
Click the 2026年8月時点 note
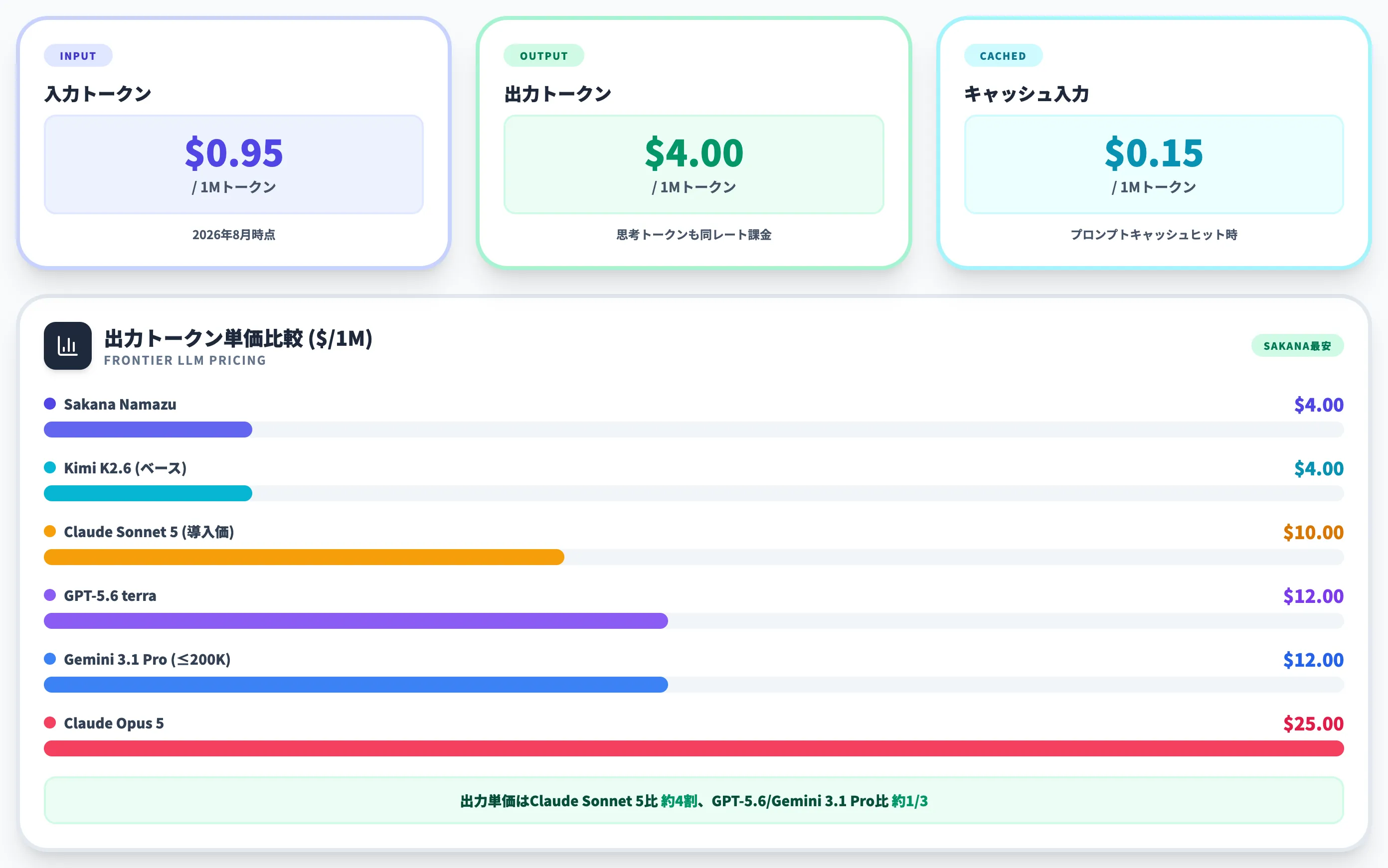pyautogui.click(x=234, y=234)
